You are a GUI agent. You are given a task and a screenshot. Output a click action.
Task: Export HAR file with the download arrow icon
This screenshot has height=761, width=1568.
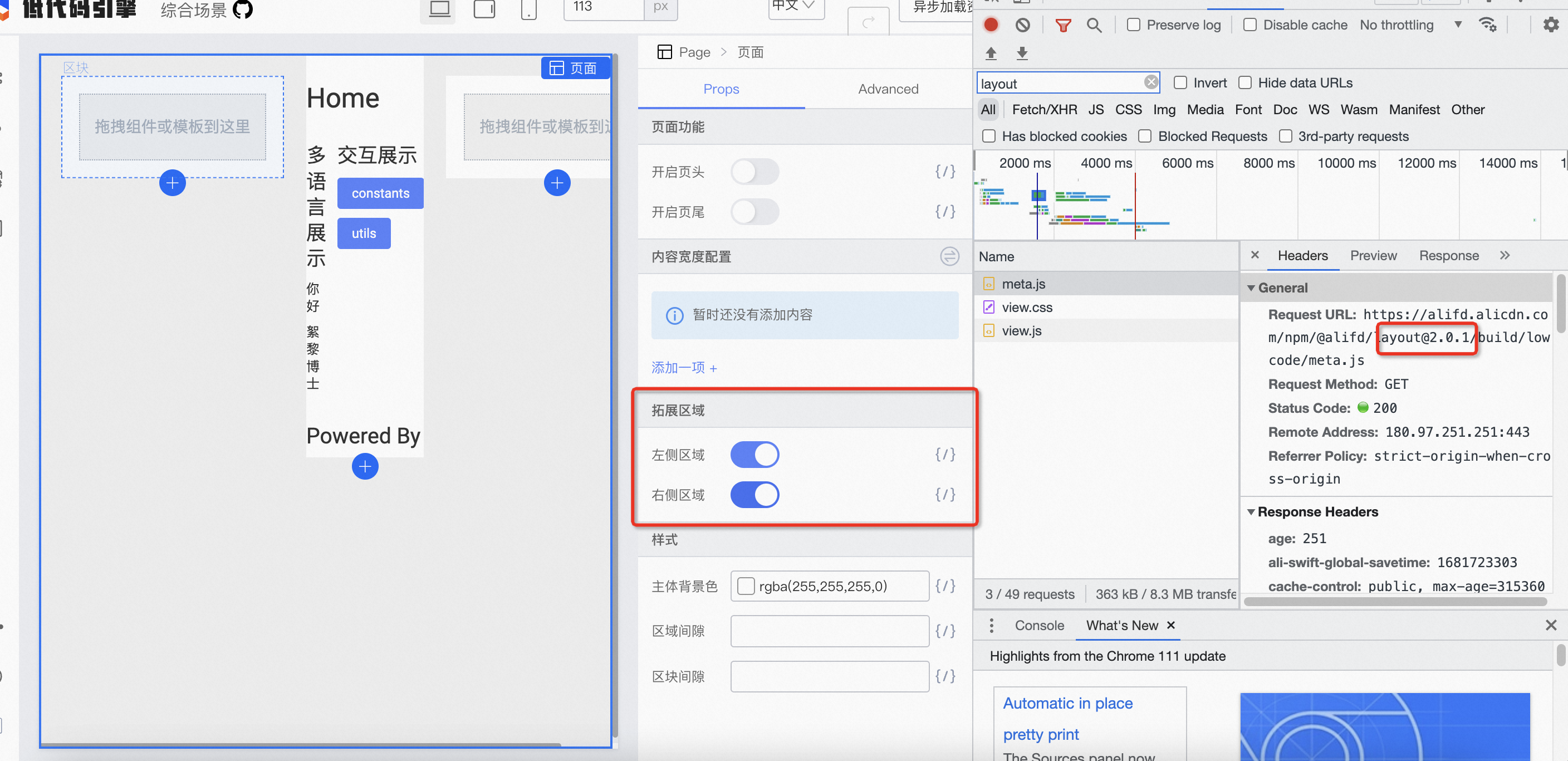point(1023,53)
